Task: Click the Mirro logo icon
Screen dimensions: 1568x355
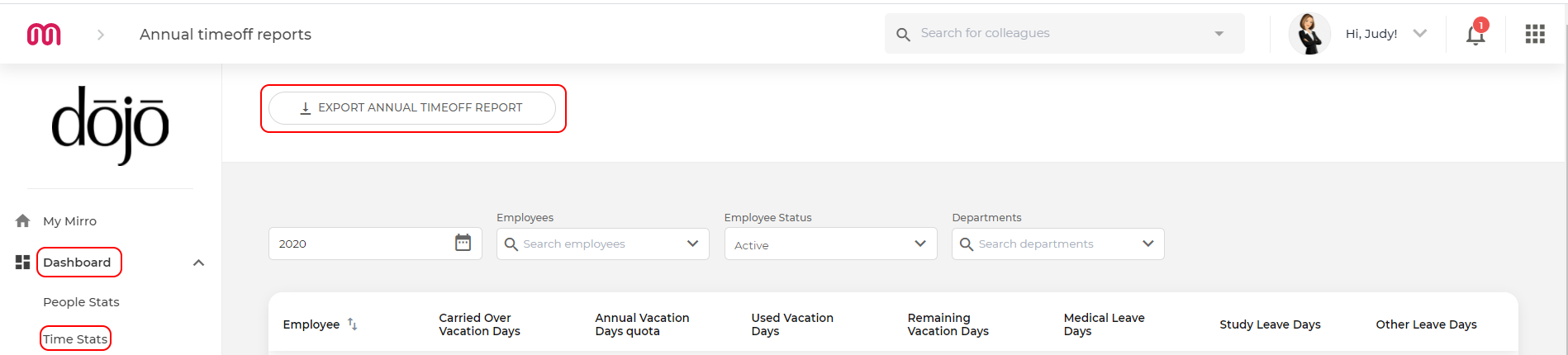Action: [44, 34]
